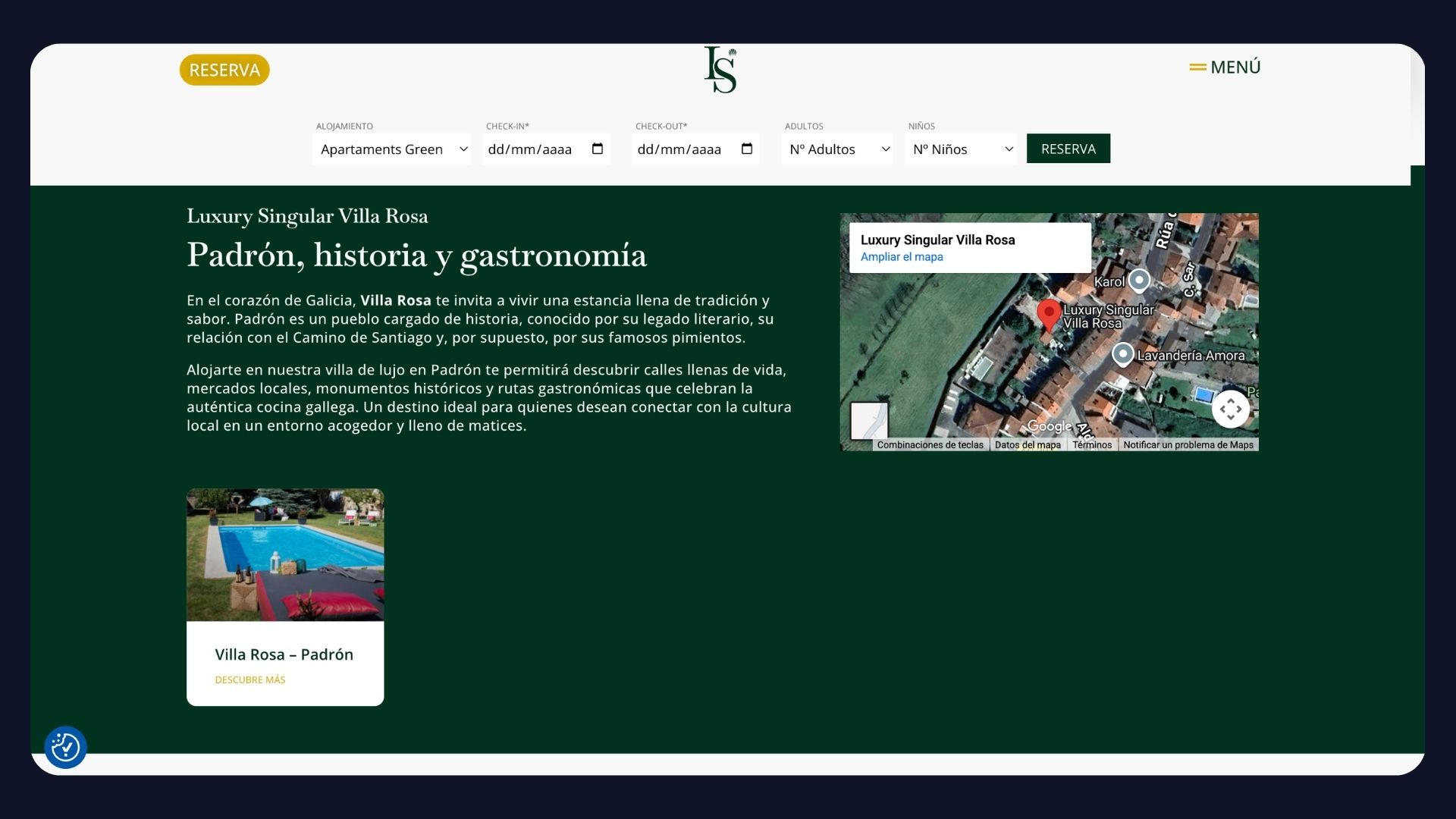Open the Nº Niños dropdown
Image resolution: width=1456 pixels, height=819 pixels.
click(961, 149)
